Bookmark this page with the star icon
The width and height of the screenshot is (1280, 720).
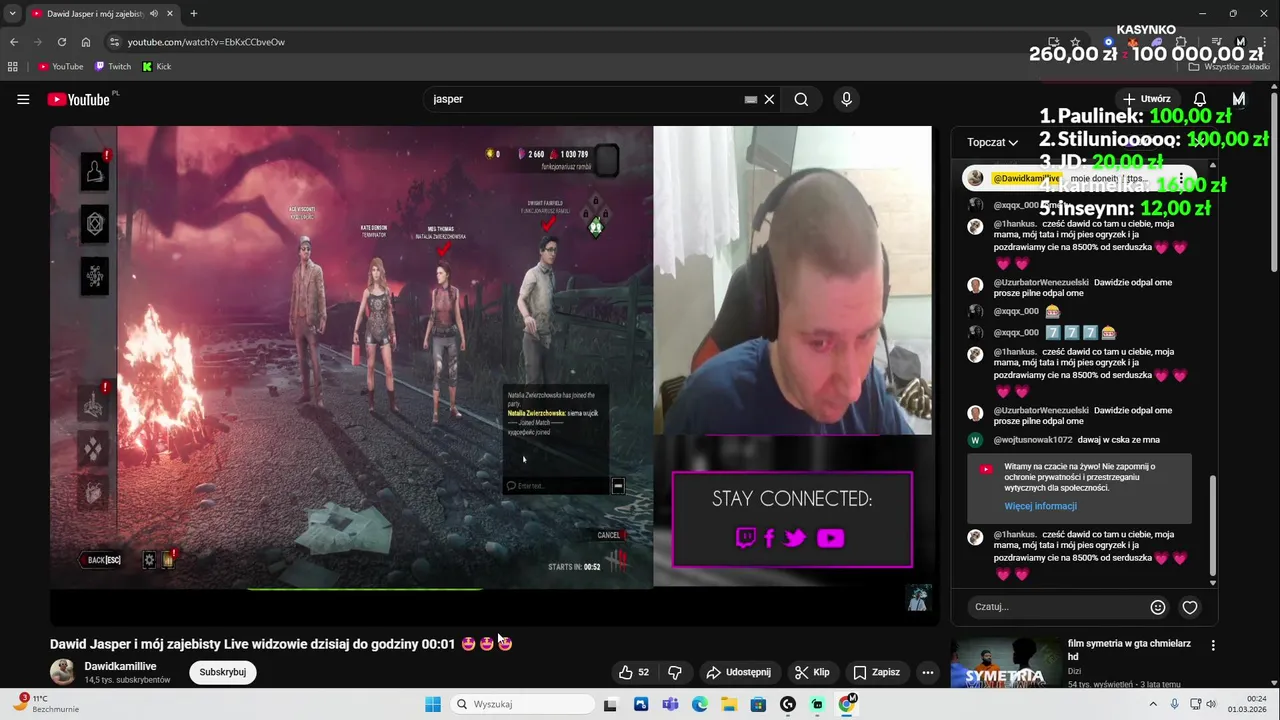point(1076,42)
